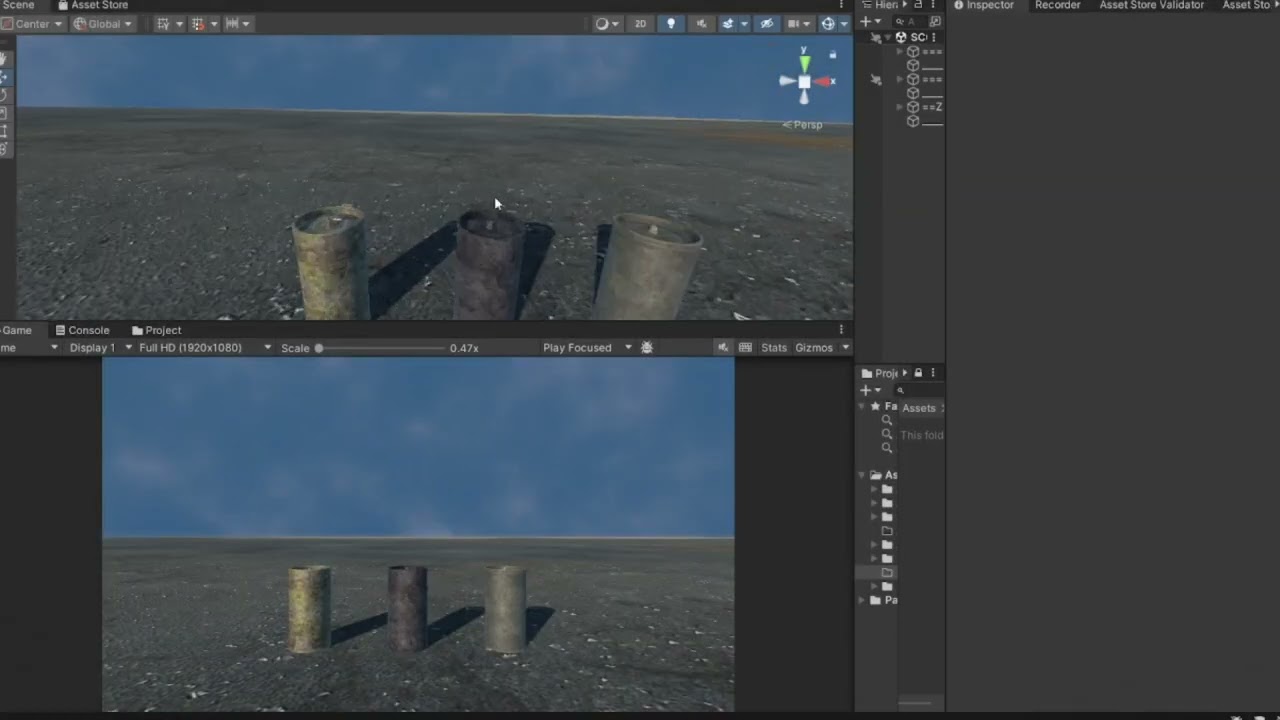Switch to the Console tab
This screenshot has height=720, width=1280.
(x=82, y=330)
